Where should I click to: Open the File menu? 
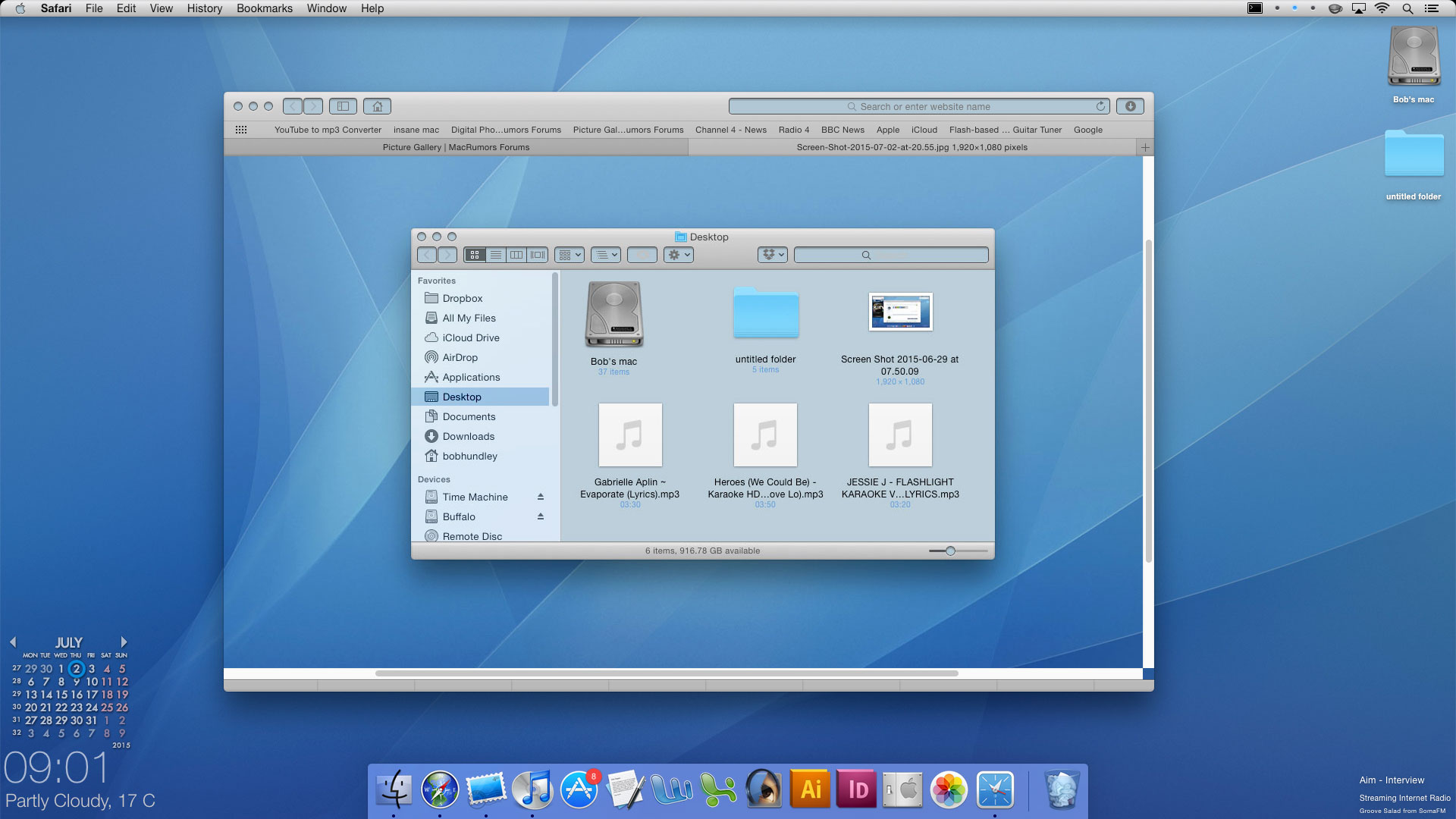(x=94, y=8)
